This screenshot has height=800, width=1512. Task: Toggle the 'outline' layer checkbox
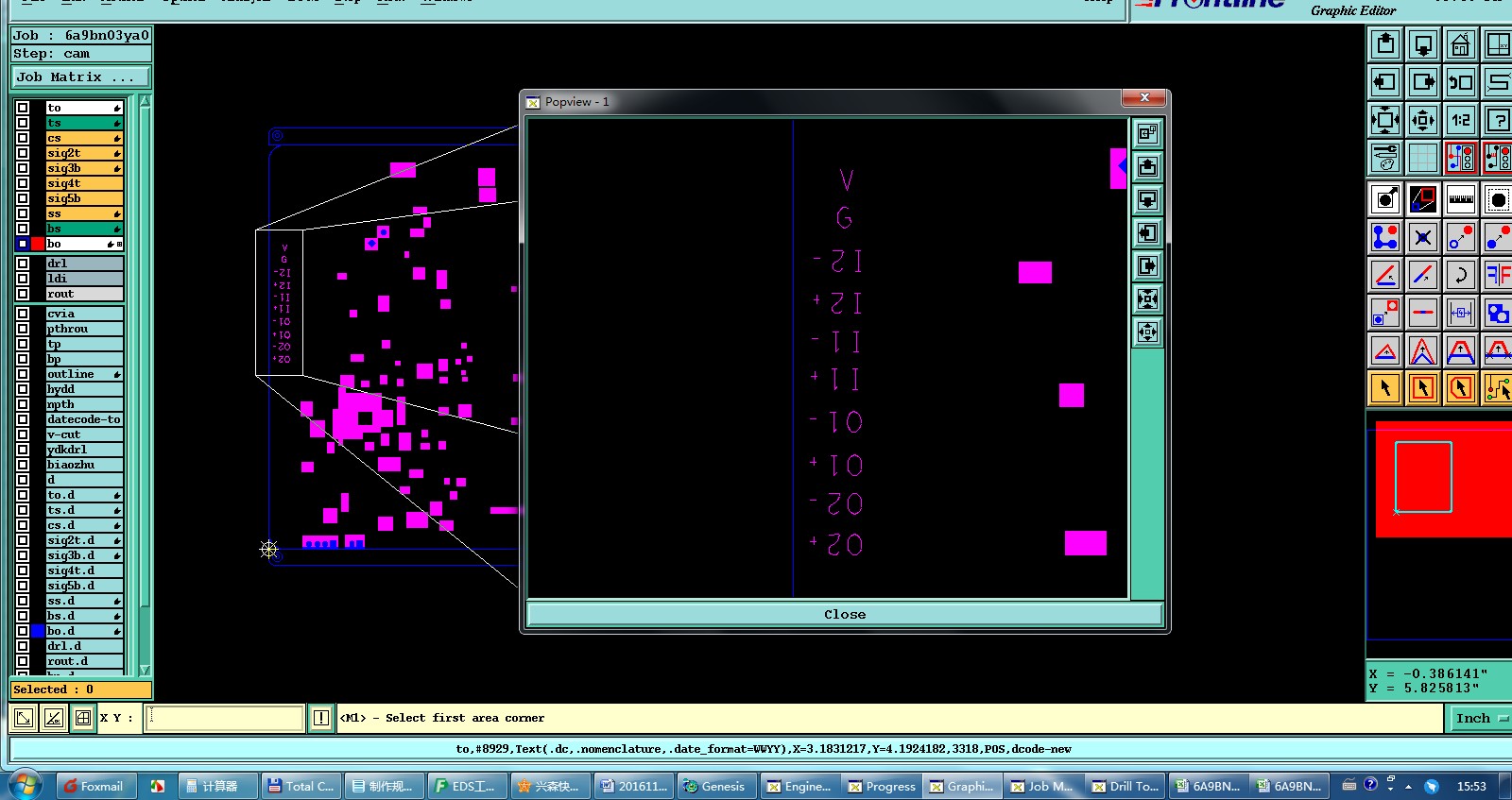(23, 374)
